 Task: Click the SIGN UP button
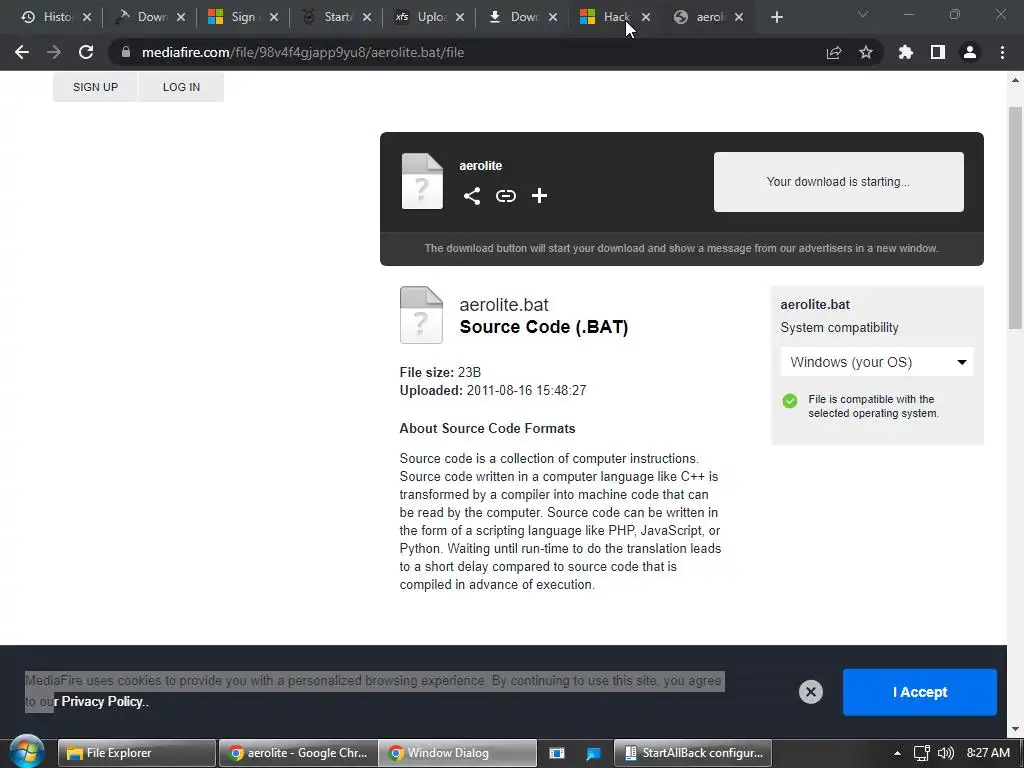pyautogui.click(x=95, y=87)
